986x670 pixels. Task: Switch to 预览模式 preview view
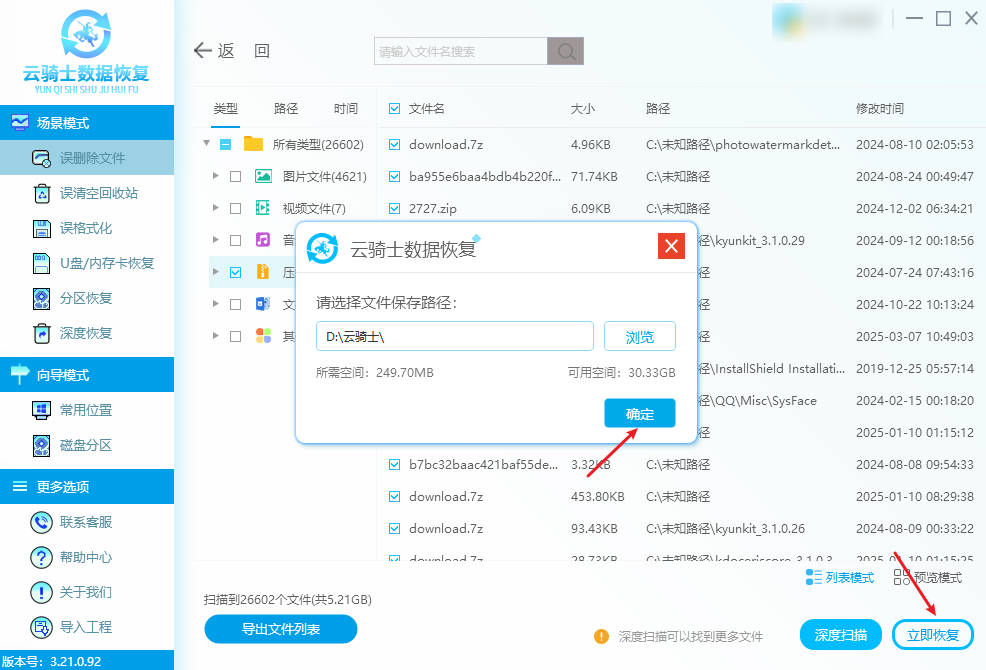pos(928,578)
